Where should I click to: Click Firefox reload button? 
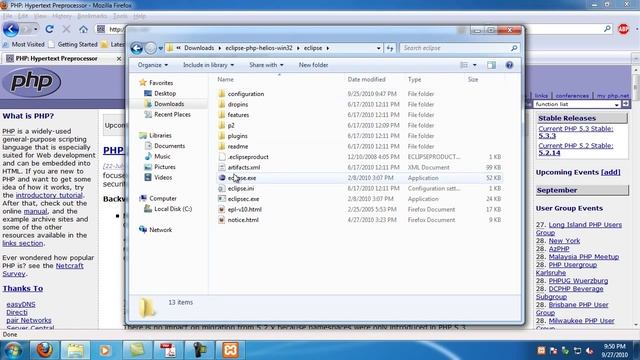pyautogui.click(x=49, y=29)
